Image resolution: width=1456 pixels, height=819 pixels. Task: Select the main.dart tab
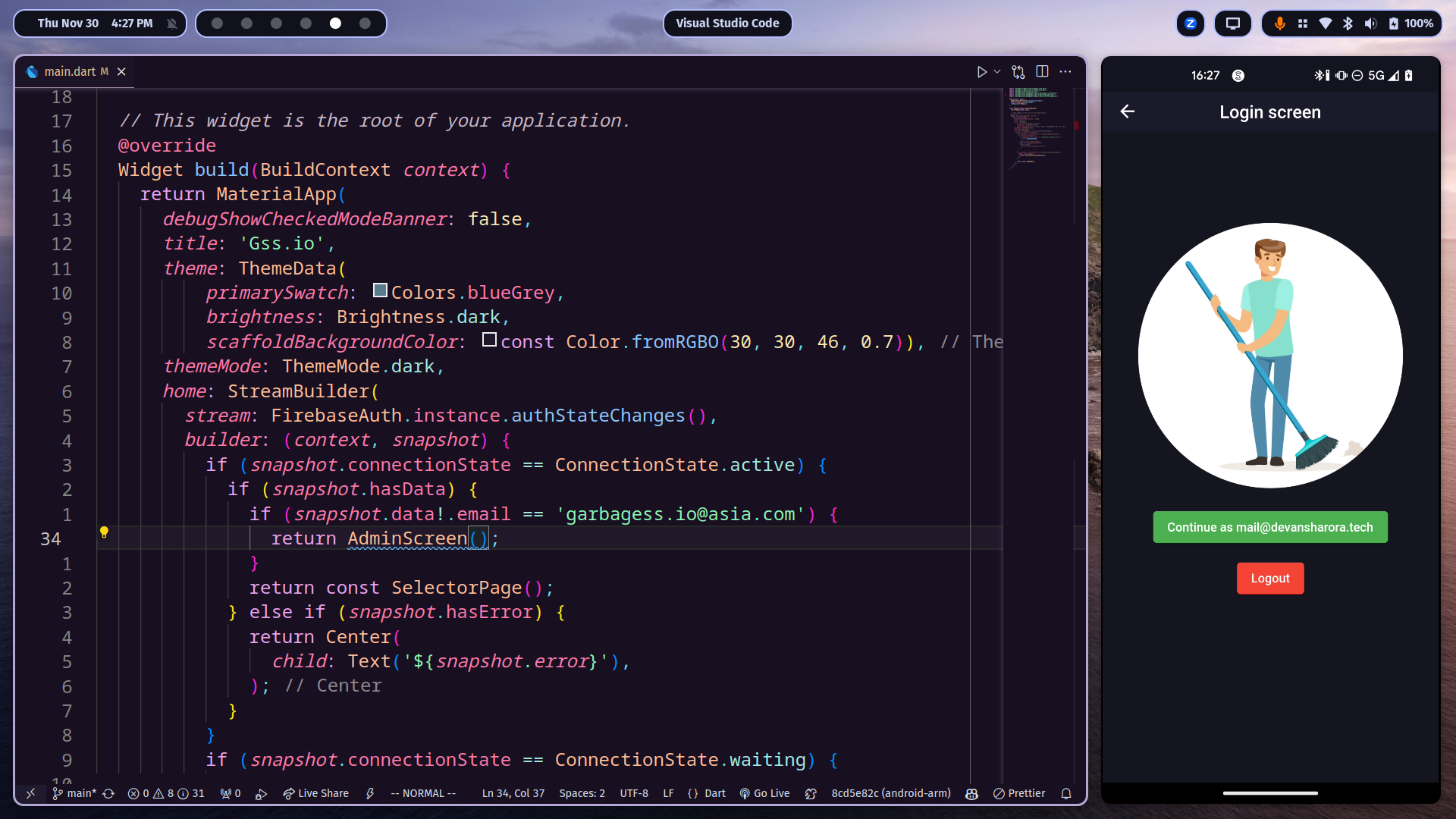point(68,71)
